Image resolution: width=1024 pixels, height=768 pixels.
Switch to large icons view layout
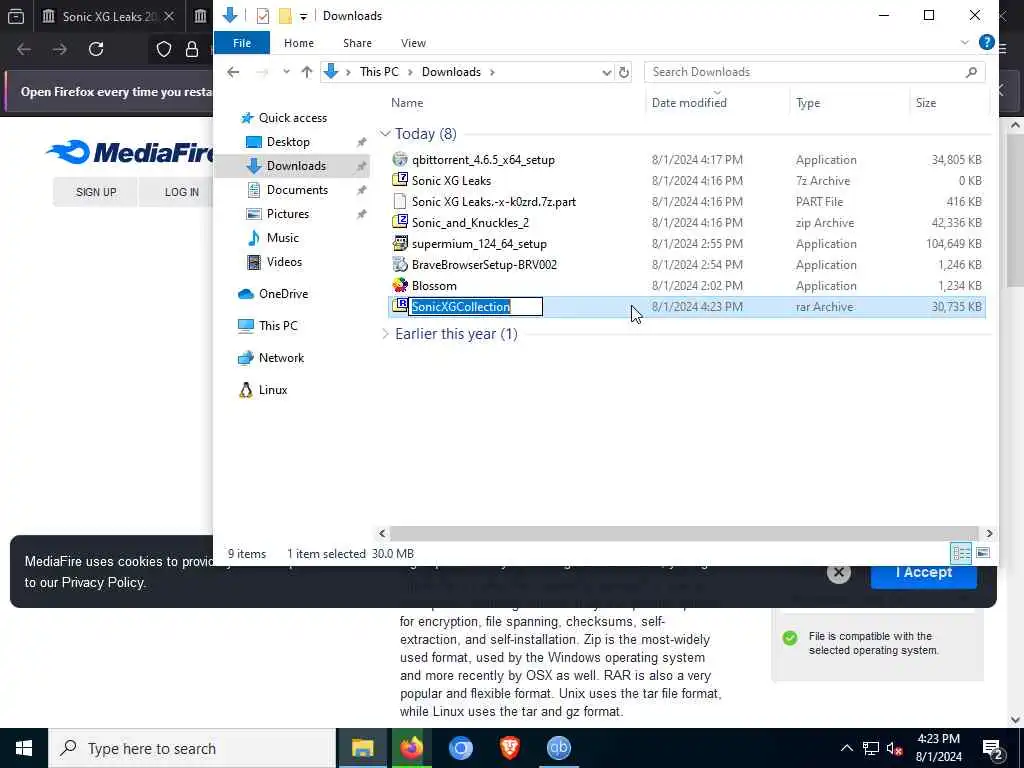(x=983, y=553)
